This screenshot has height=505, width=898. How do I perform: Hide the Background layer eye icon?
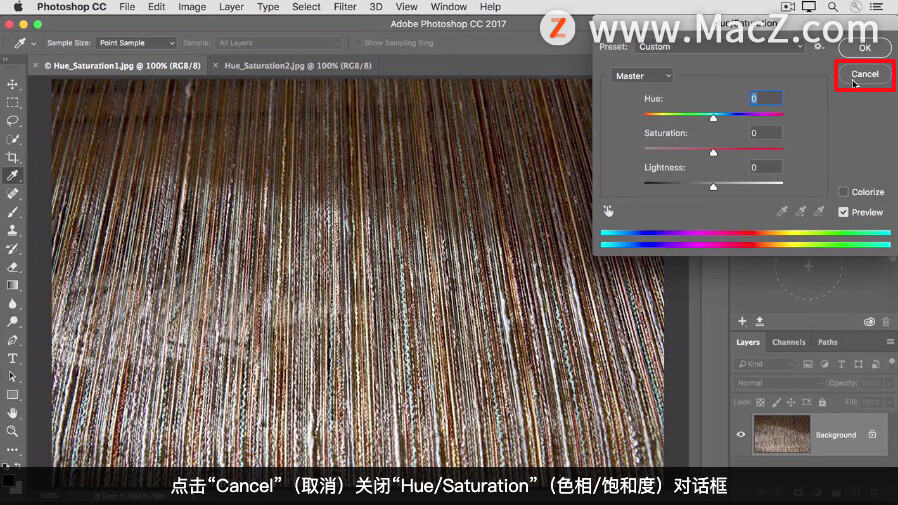click(x=741, y=435)
